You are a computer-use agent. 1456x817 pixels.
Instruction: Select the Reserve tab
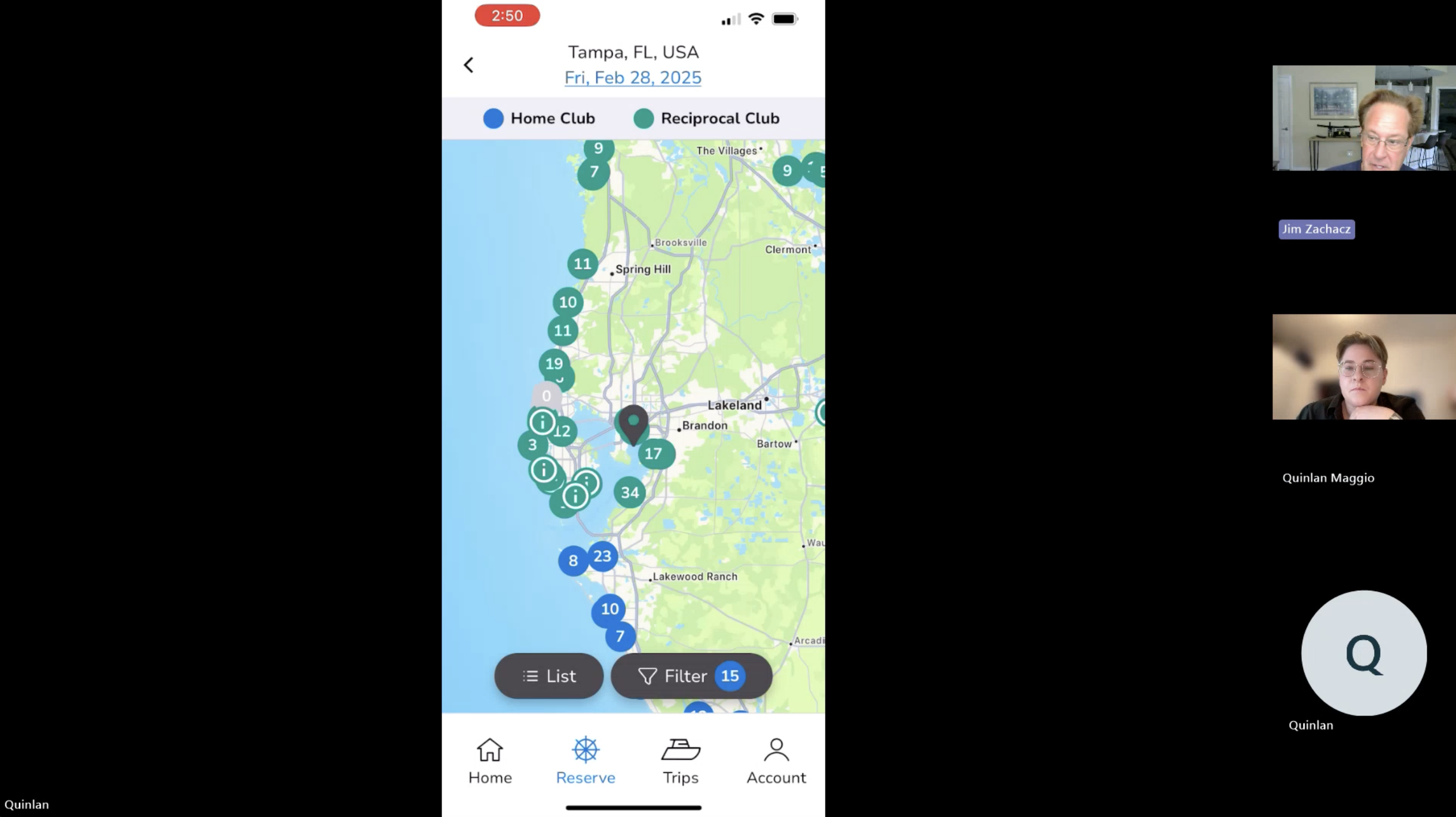tap(584, 761)
